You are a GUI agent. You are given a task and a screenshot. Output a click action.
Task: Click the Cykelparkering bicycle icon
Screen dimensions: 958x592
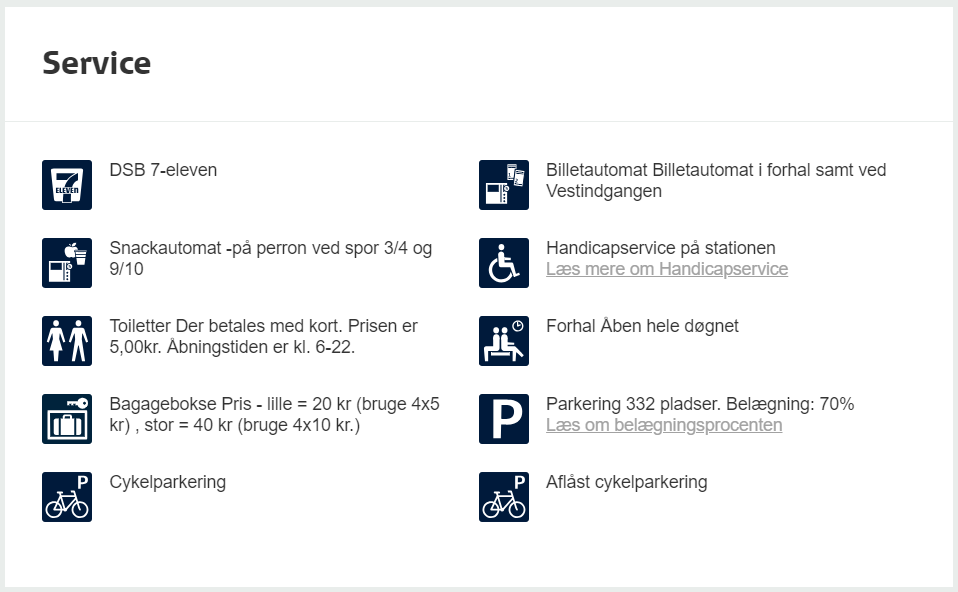coord(67,497)
